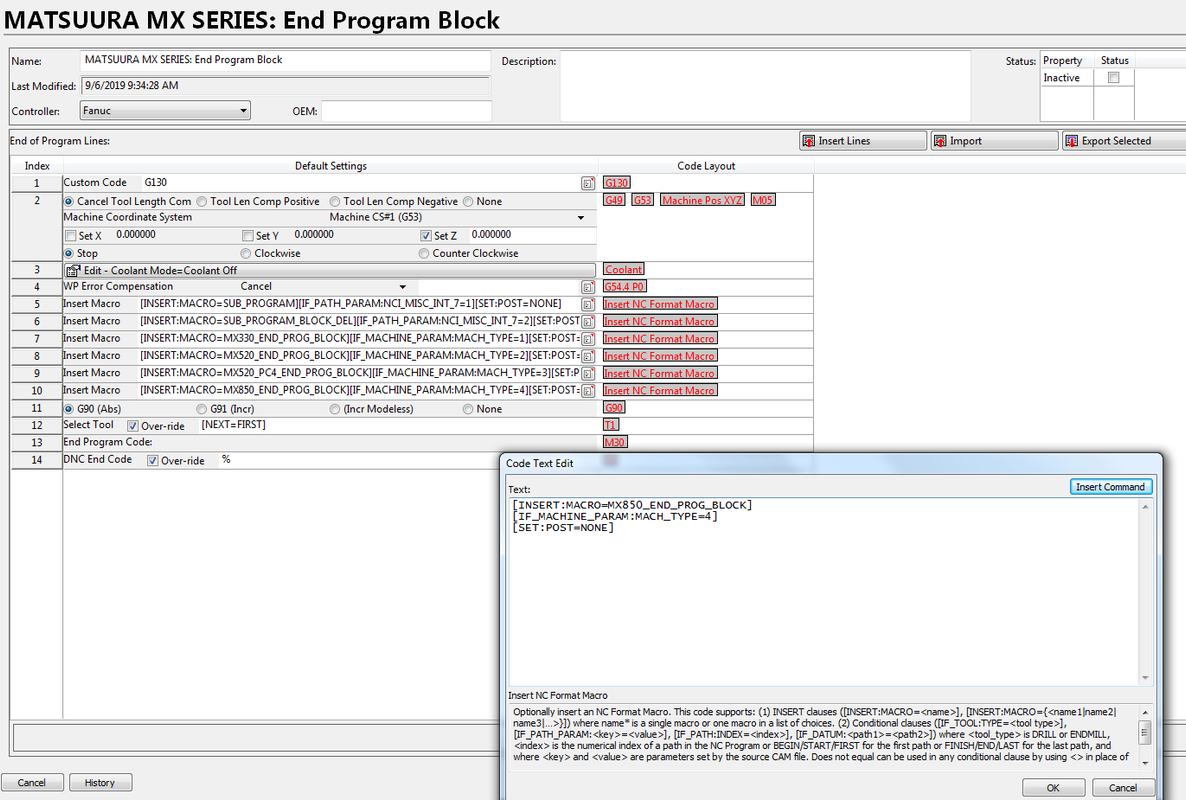
Task: Click the G53 code layout tag
Action: [643, 200]
